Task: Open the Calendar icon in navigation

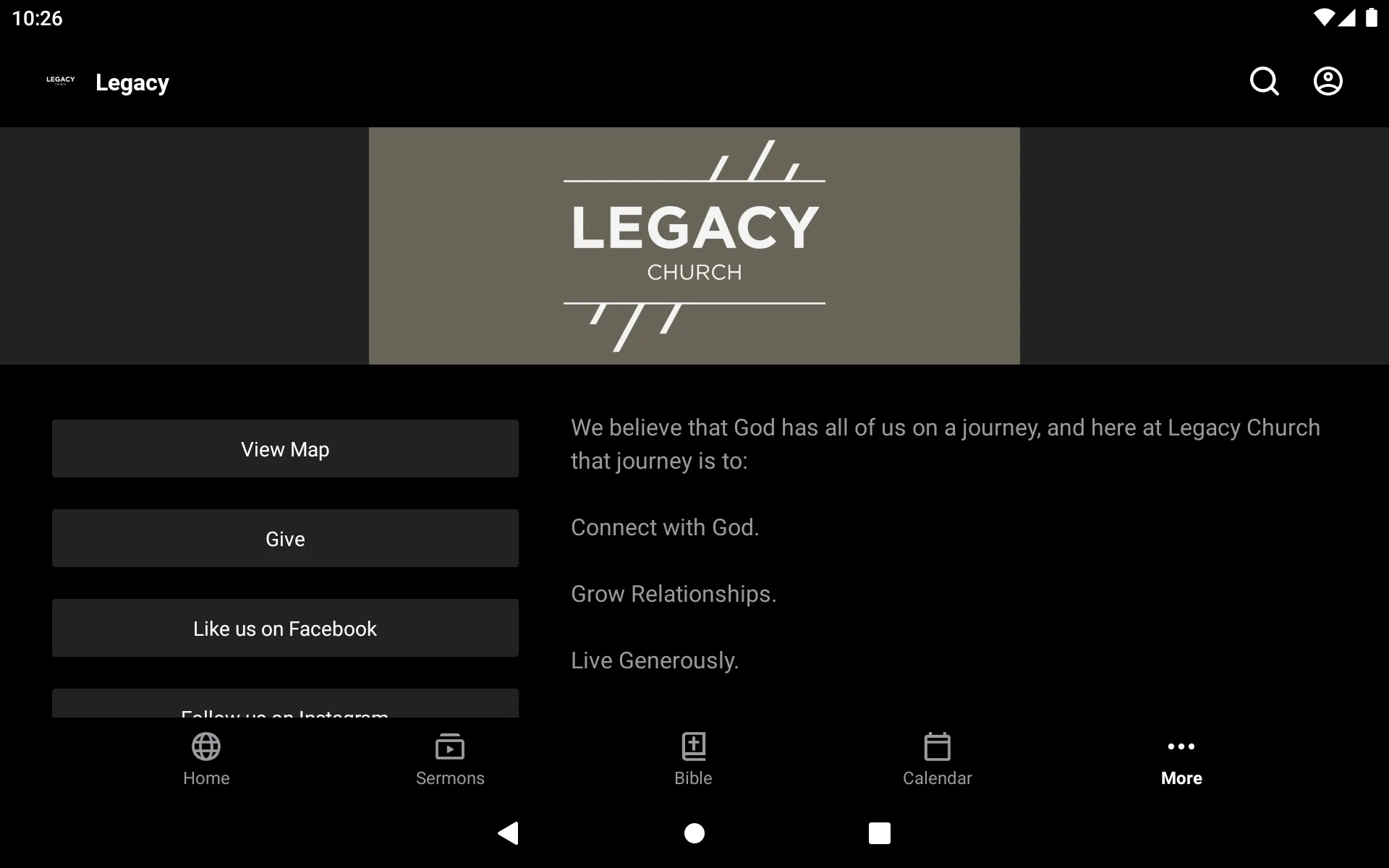Action: tap(936, 757)
